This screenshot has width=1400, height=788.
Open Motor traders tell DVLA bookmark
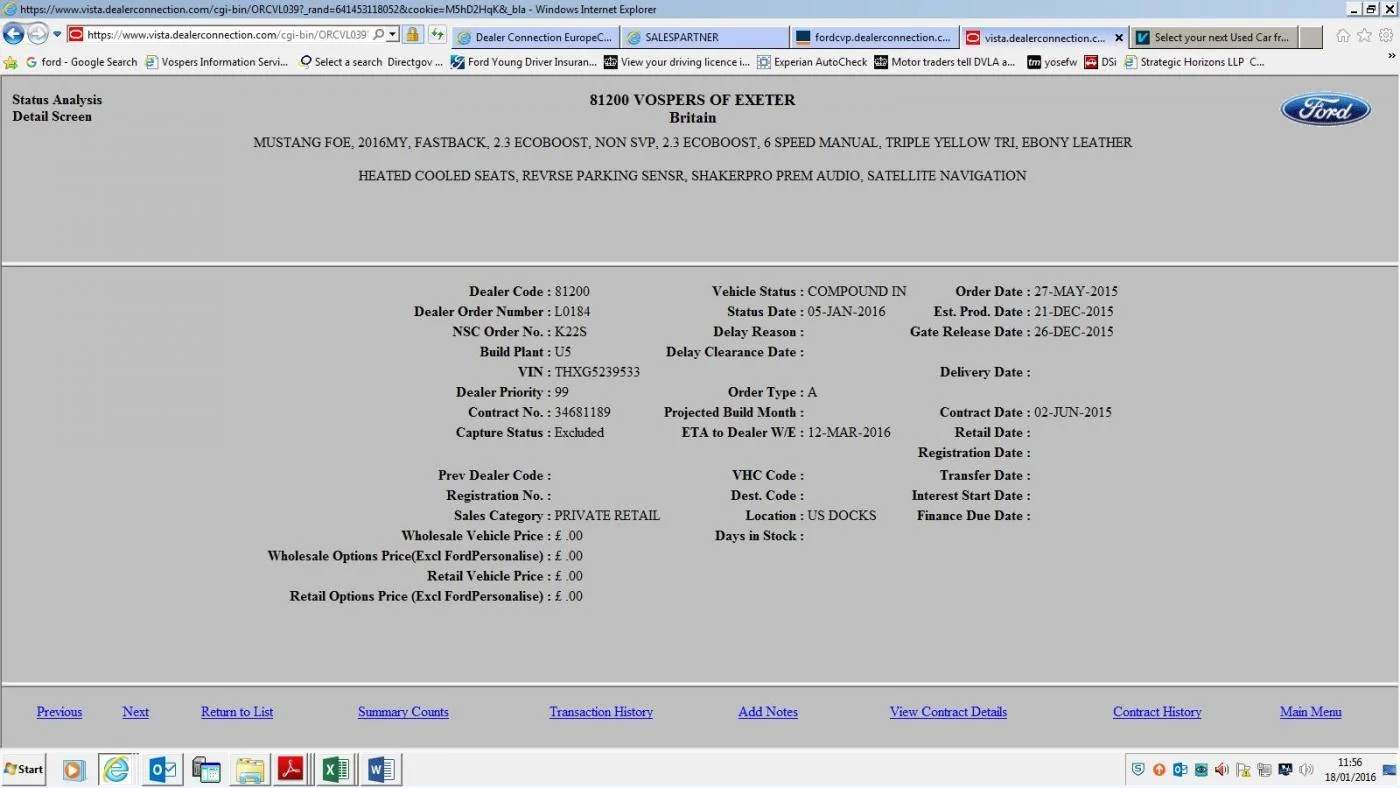coord(945,62)
